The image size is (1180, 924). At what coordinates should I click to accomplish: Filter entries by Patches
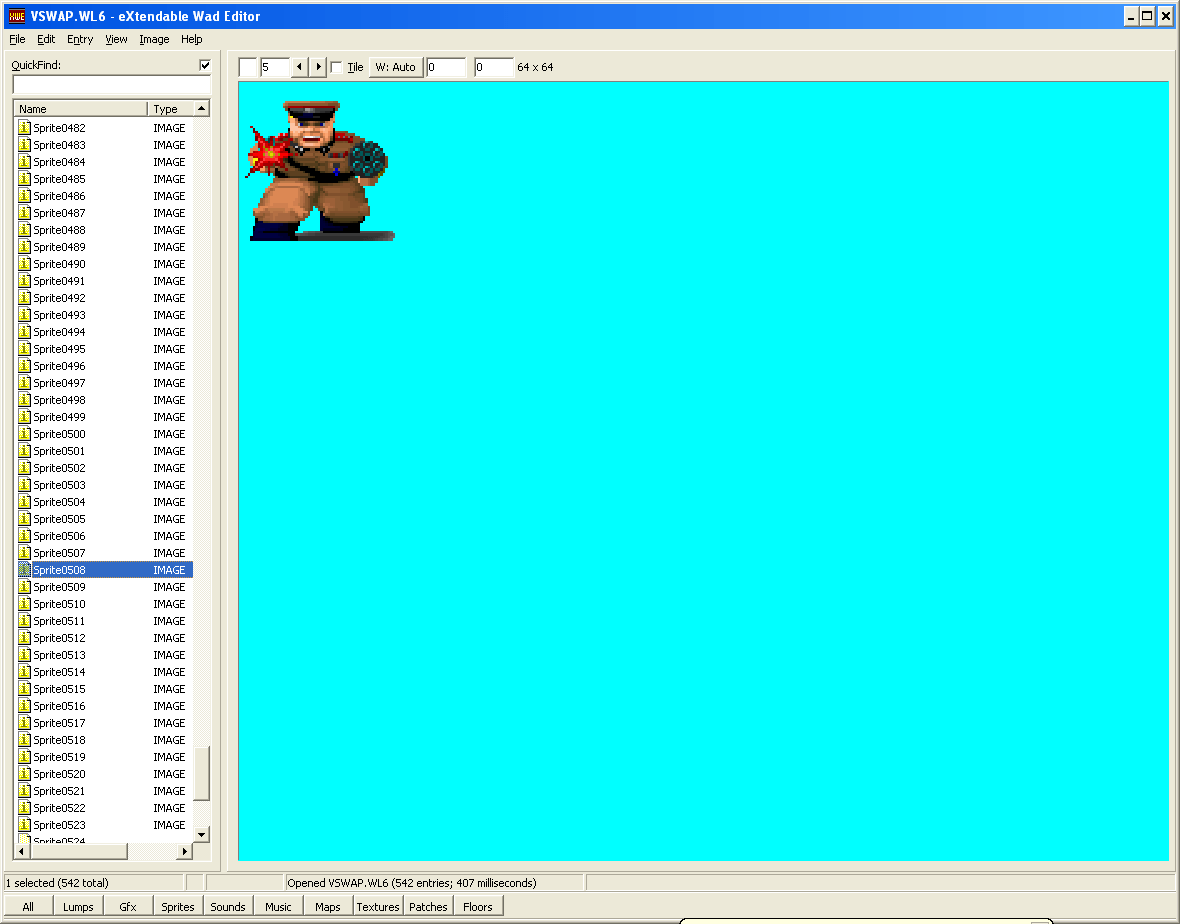tap(428, 907)
